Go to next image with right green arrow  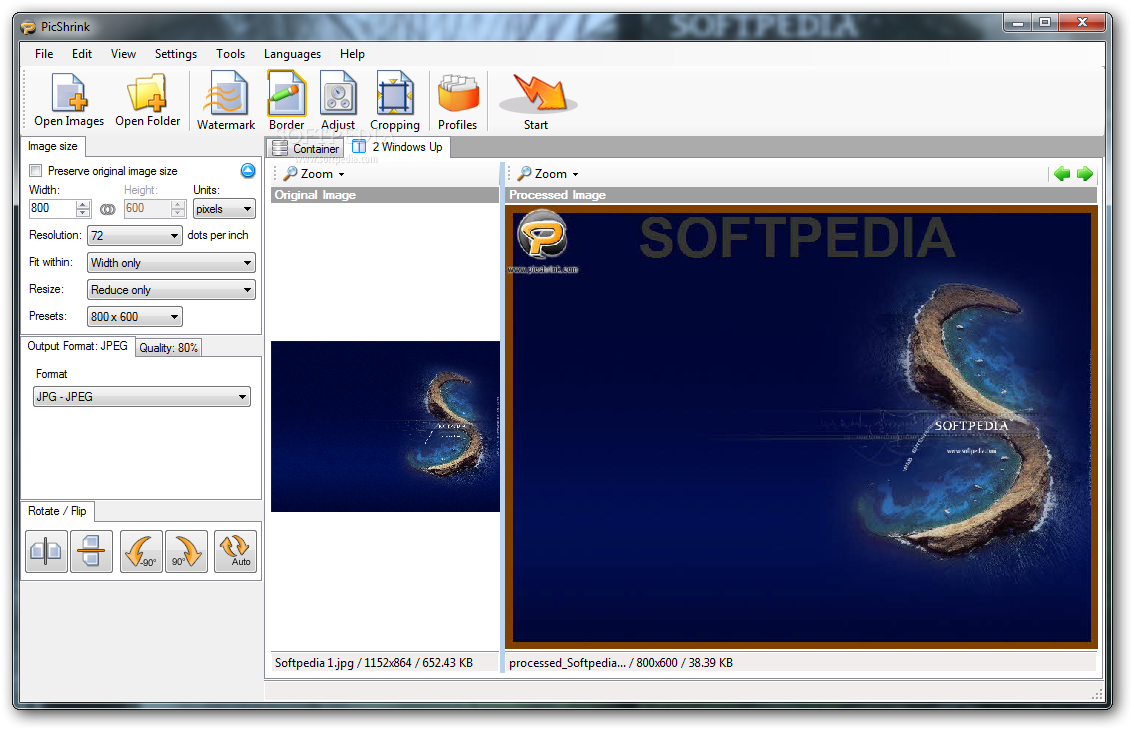[1085, 173]
